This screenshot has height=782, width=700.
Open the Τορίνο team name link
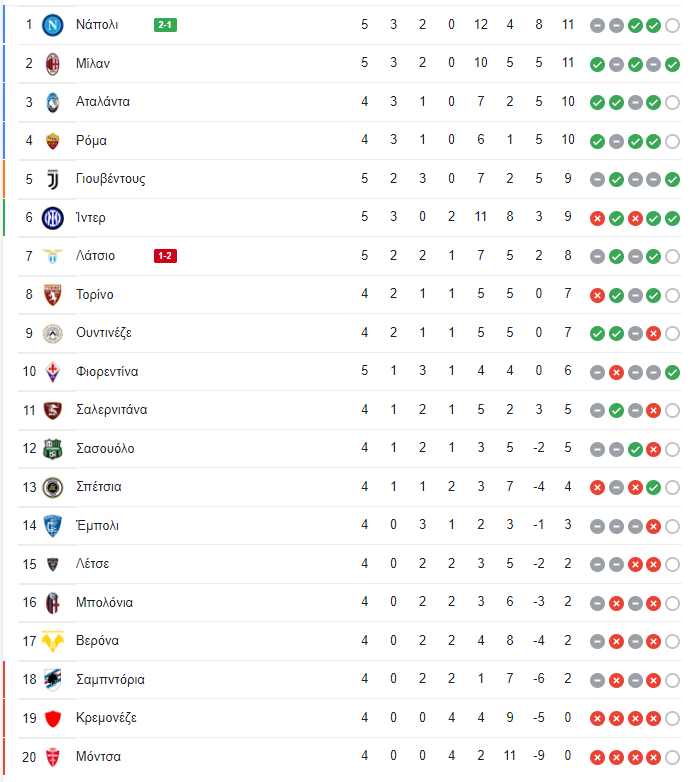tap(95, 295)
